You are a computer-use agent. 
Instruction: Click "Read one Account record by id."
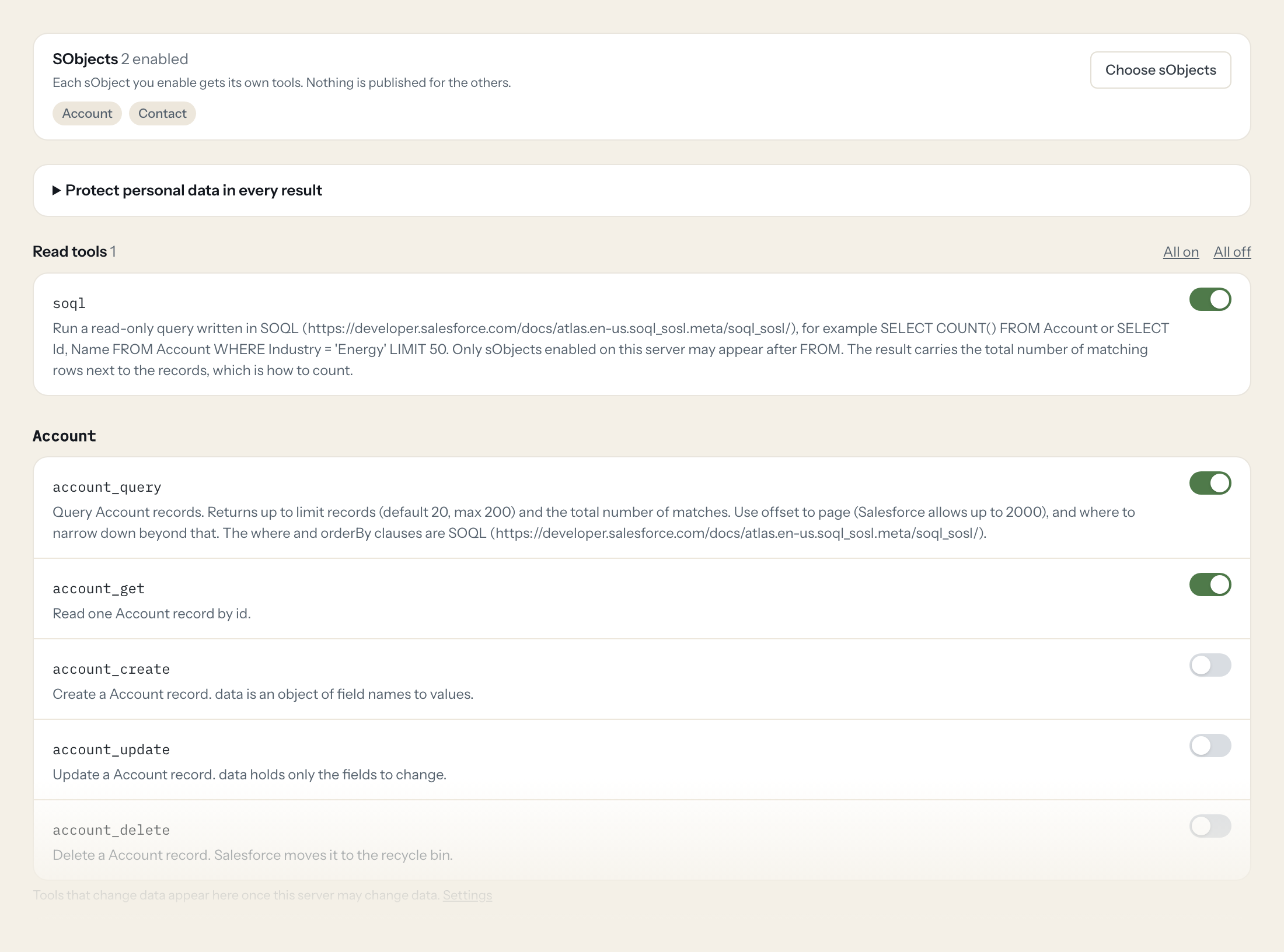[152, 614]
